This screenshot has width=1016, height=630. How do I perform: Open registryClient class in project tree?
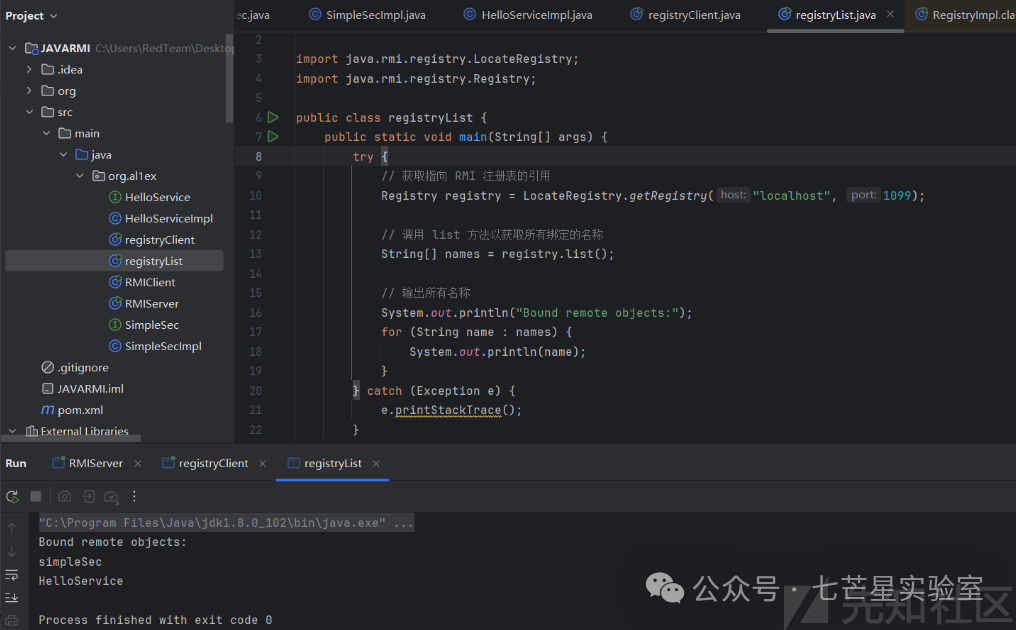click(159, 240)
